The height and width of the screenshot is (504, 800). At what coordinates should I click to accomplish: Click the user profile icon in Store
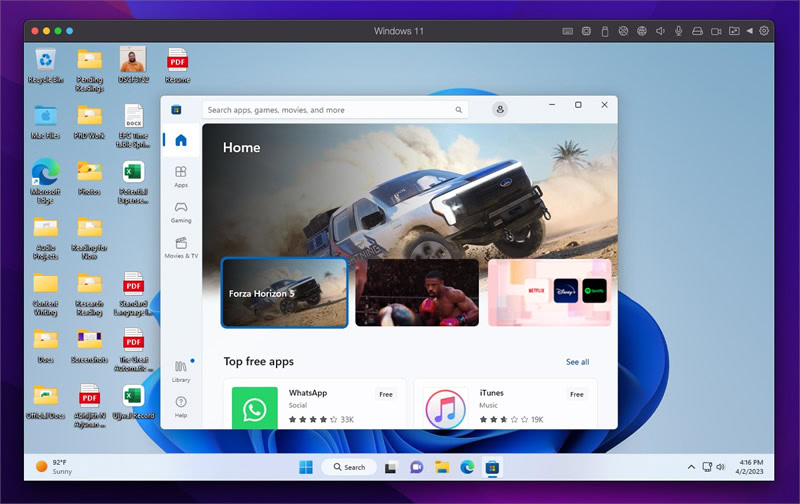(x=499, y=109)
